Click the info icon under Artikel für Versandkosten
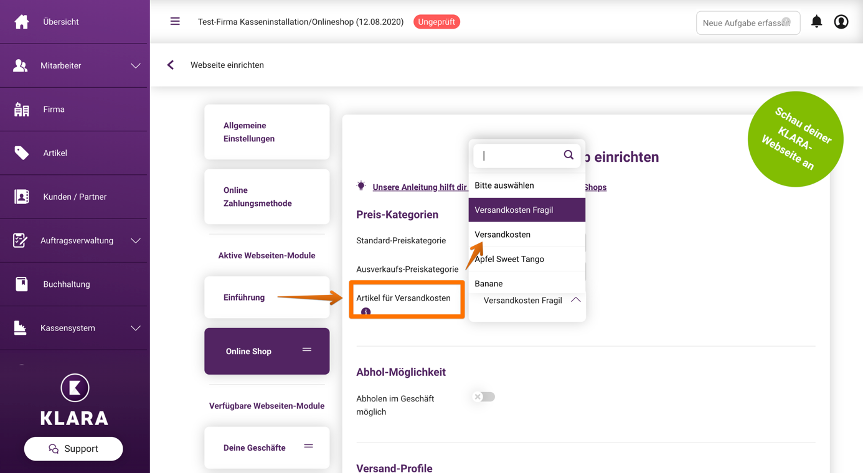 click(x=365, y=312)
